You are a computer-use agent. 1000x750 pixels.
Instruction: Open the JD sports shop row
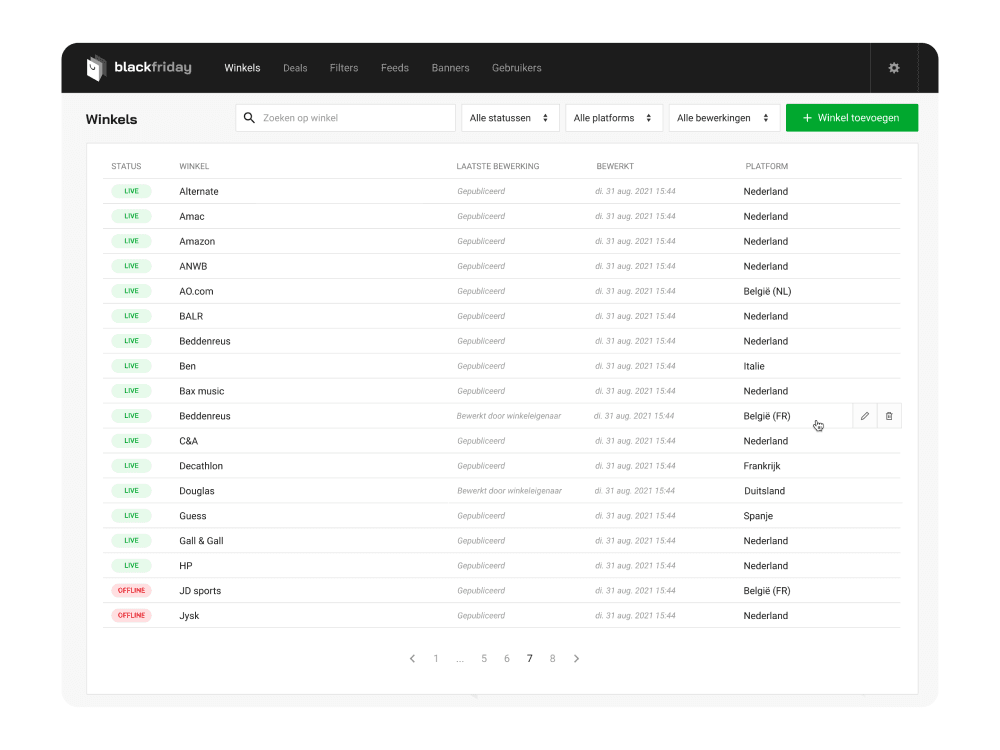[502, 591]
